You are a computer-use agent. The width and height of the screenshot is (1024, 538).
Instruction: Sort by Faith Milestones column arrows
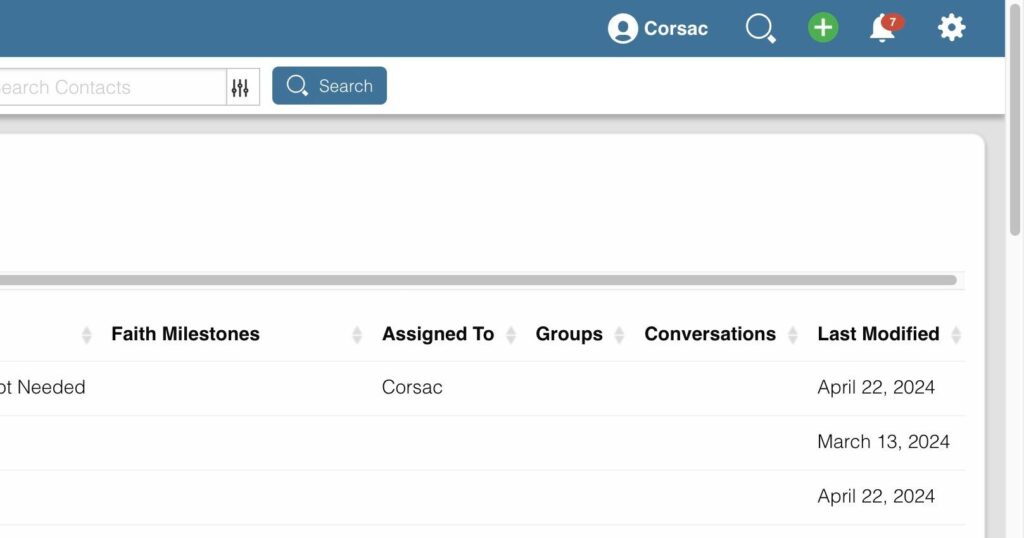pyautogui.click(x=357, y=335)
